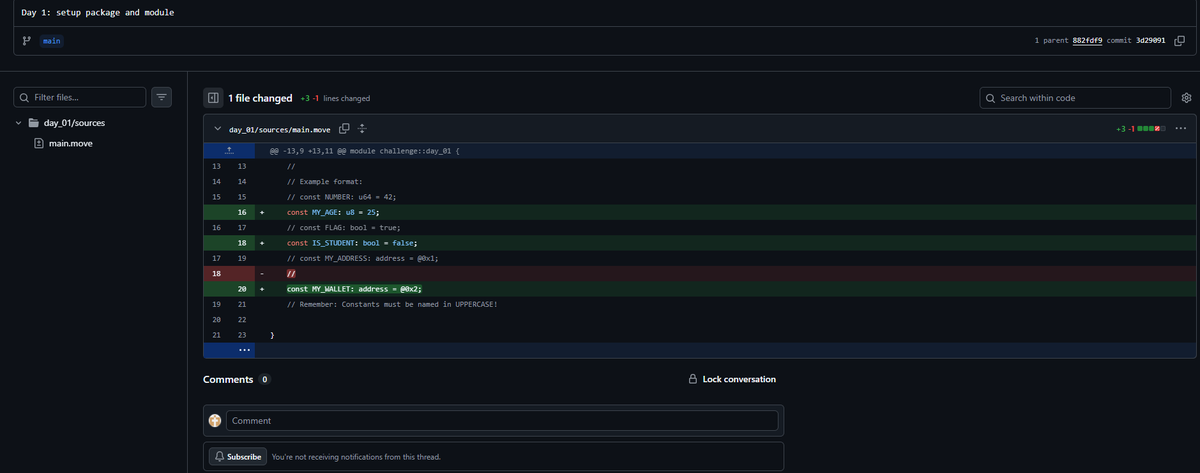
Task: Copy the main.move file path
Action: [x=344, y=130]
